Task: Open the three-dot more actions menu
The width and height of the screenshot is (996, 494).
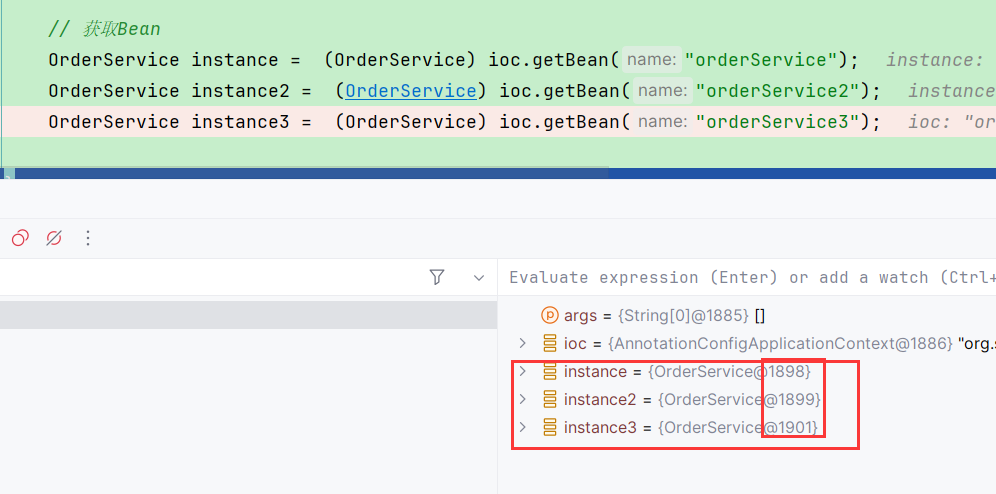Action: click(x=88, y=238)
